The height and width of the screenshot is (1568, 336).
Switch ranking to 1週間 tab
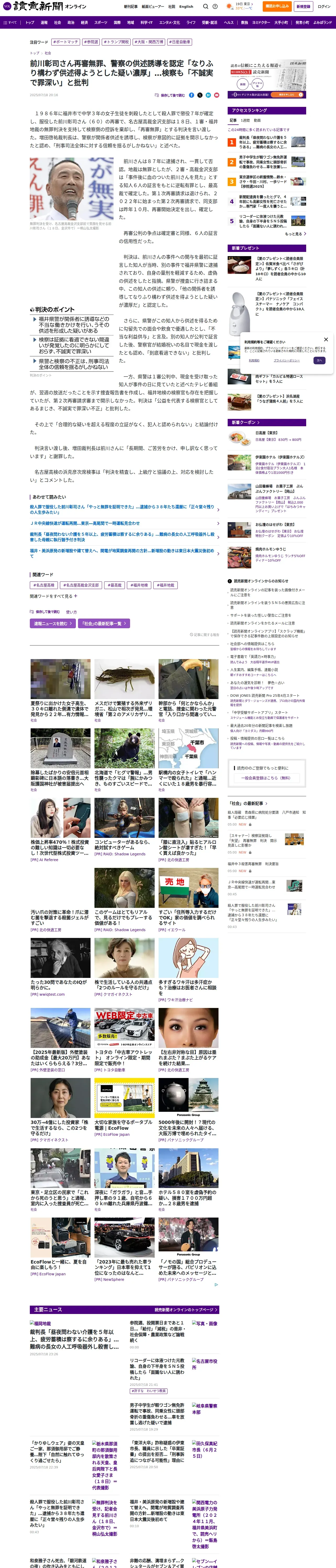245,120
